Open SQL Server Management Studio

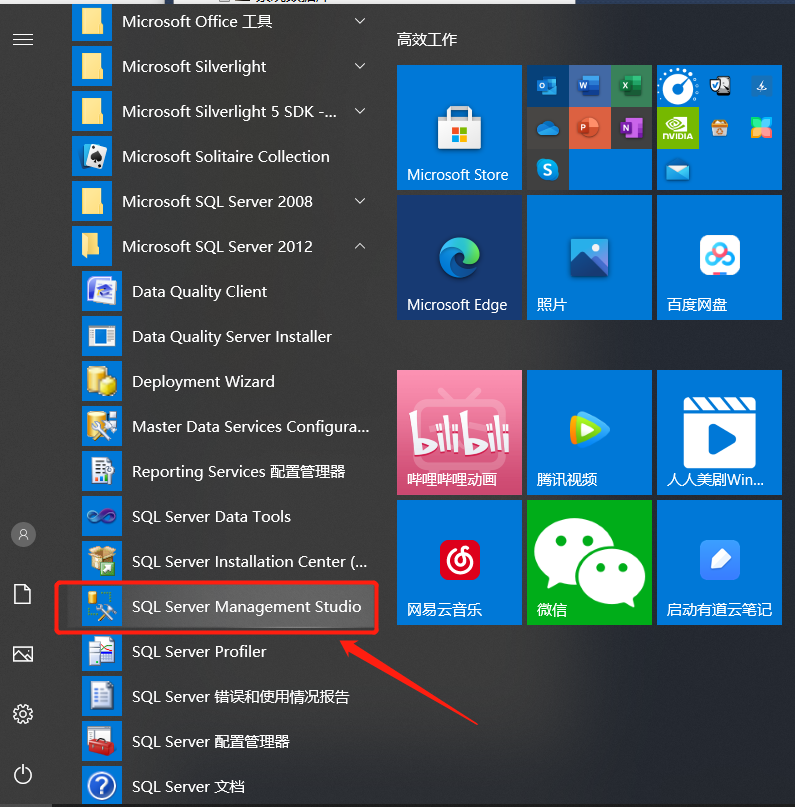[x=220, y=606]
